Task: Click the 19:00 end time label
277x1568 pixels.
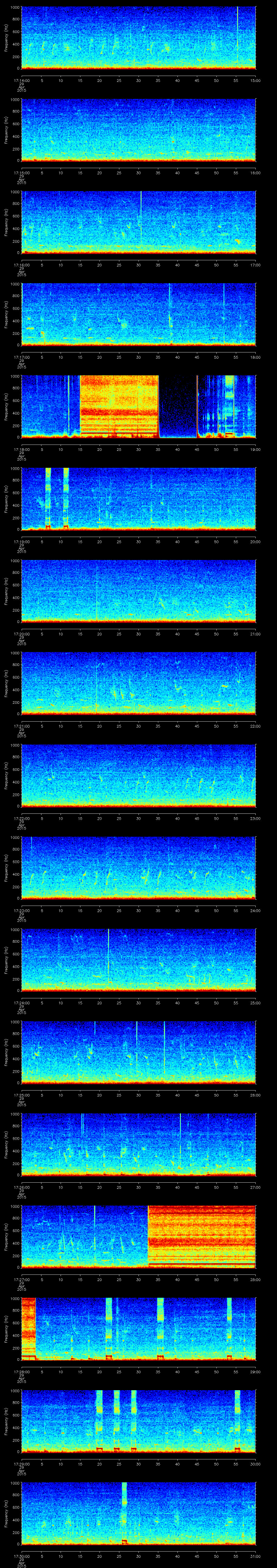Action: click(255, 449)
